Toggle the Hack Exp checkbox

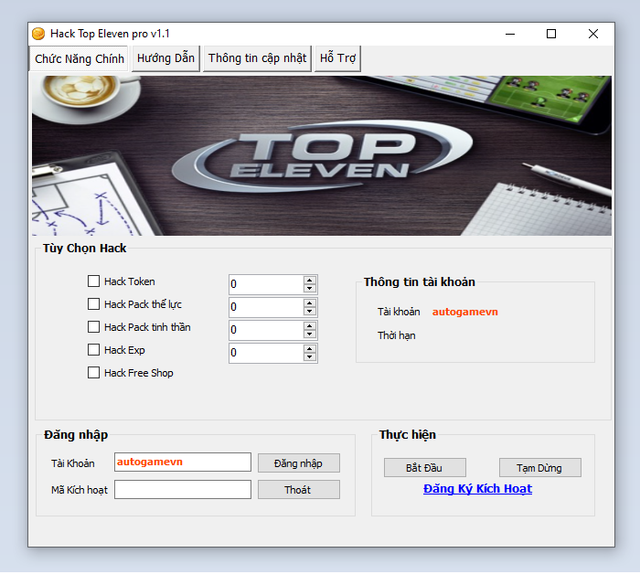click(94, 350)
